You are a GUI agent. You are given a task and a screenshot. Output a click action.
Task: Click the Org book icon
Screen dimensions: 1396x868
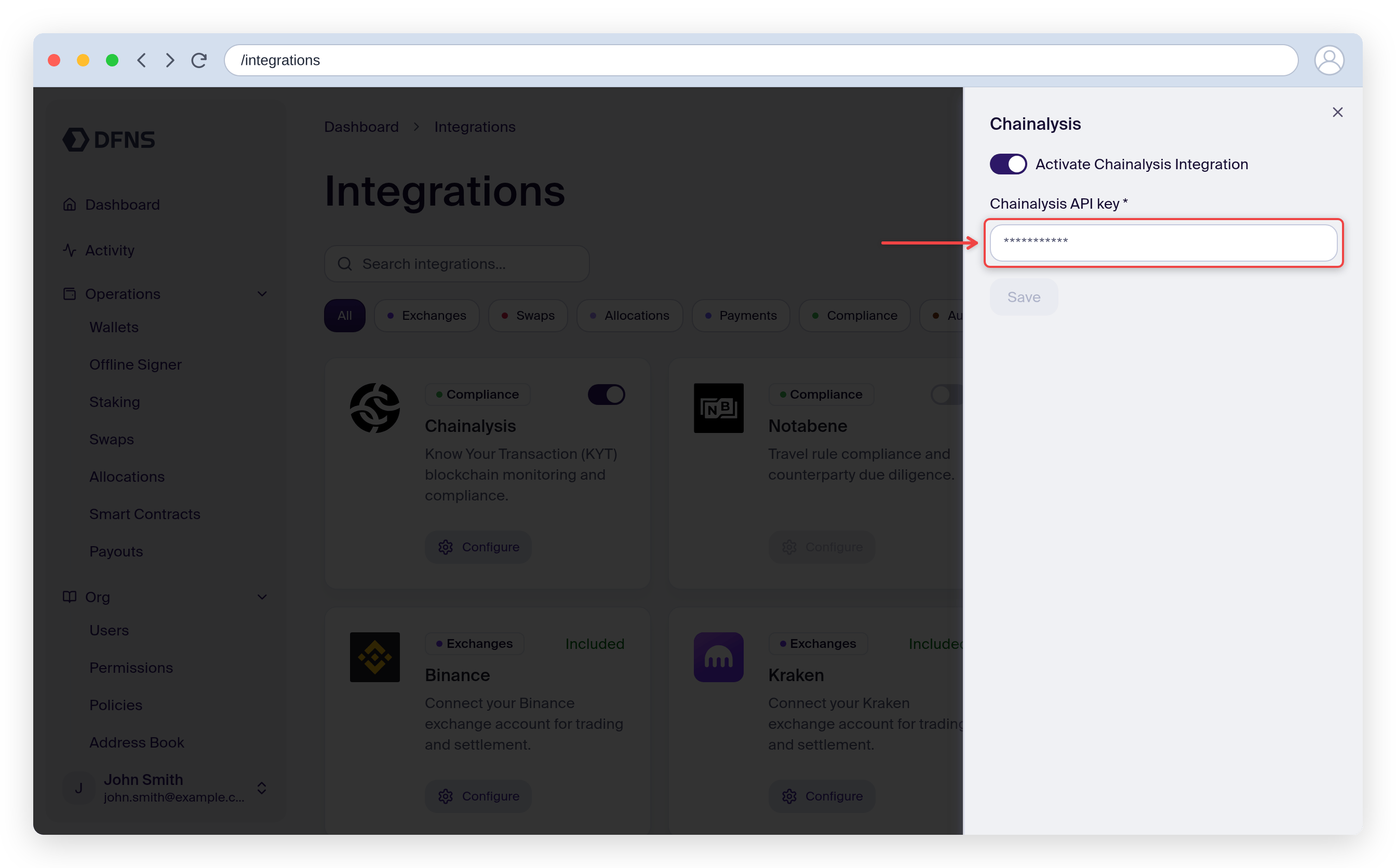pyautogui.click(x=70, y=596)
